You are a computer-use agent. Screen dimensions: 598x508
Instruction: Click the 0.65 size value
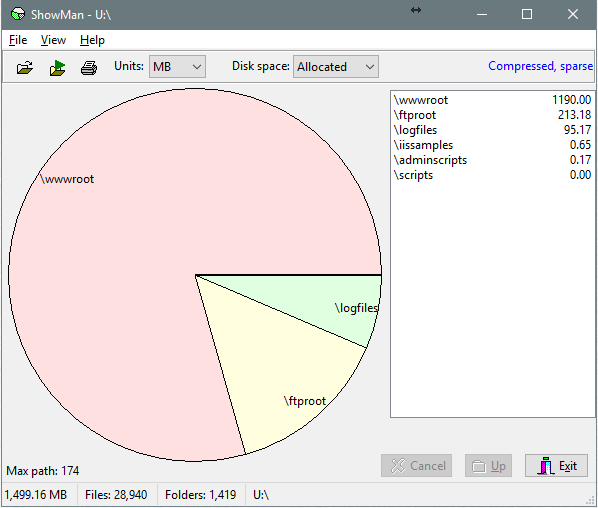point(580,145)
